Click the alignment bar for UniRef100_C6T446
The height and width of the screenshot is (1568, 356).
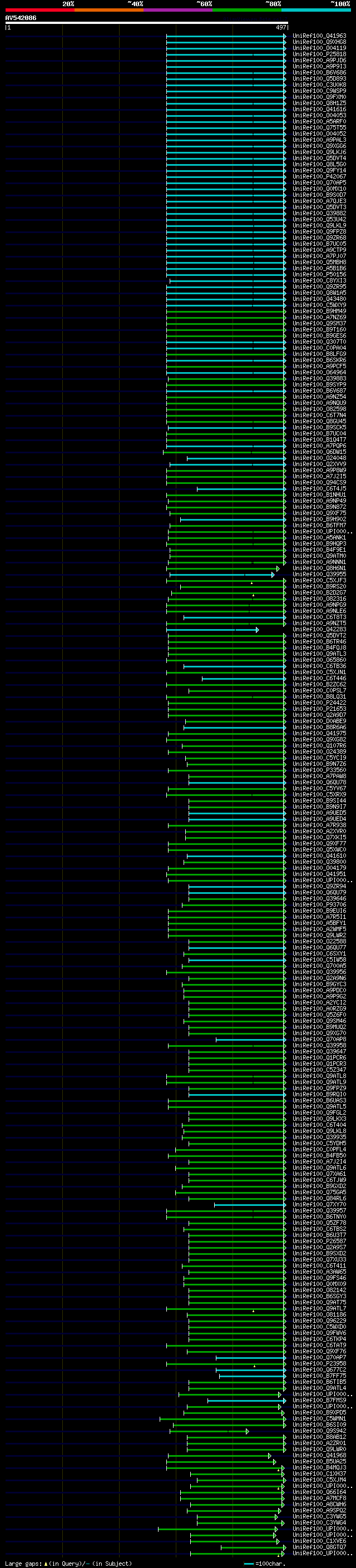pyautogui.click(x=244, y=679)
